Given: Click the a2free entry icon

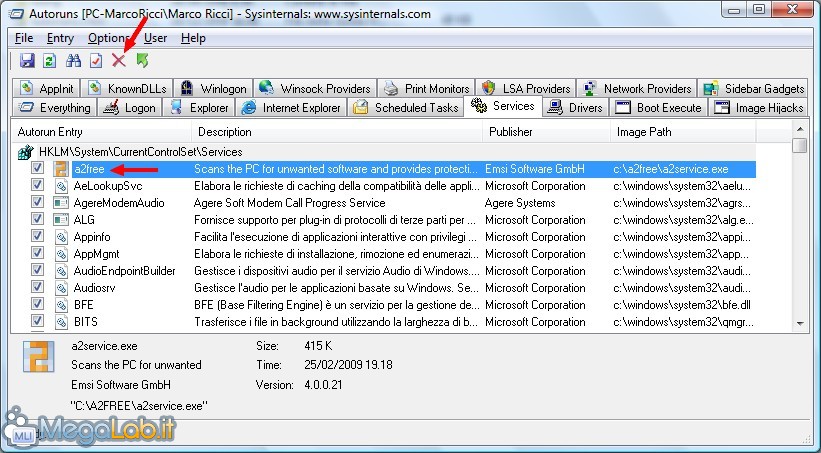Looking at the screenshot, I should pyautogui.click(x=61, y=169).
